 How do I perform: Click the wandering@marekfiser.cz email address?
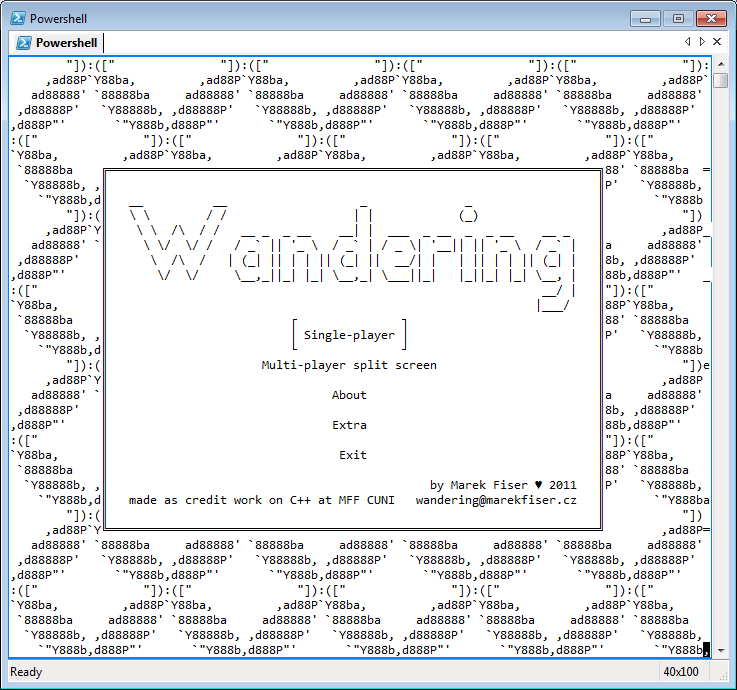coord(495,500)
